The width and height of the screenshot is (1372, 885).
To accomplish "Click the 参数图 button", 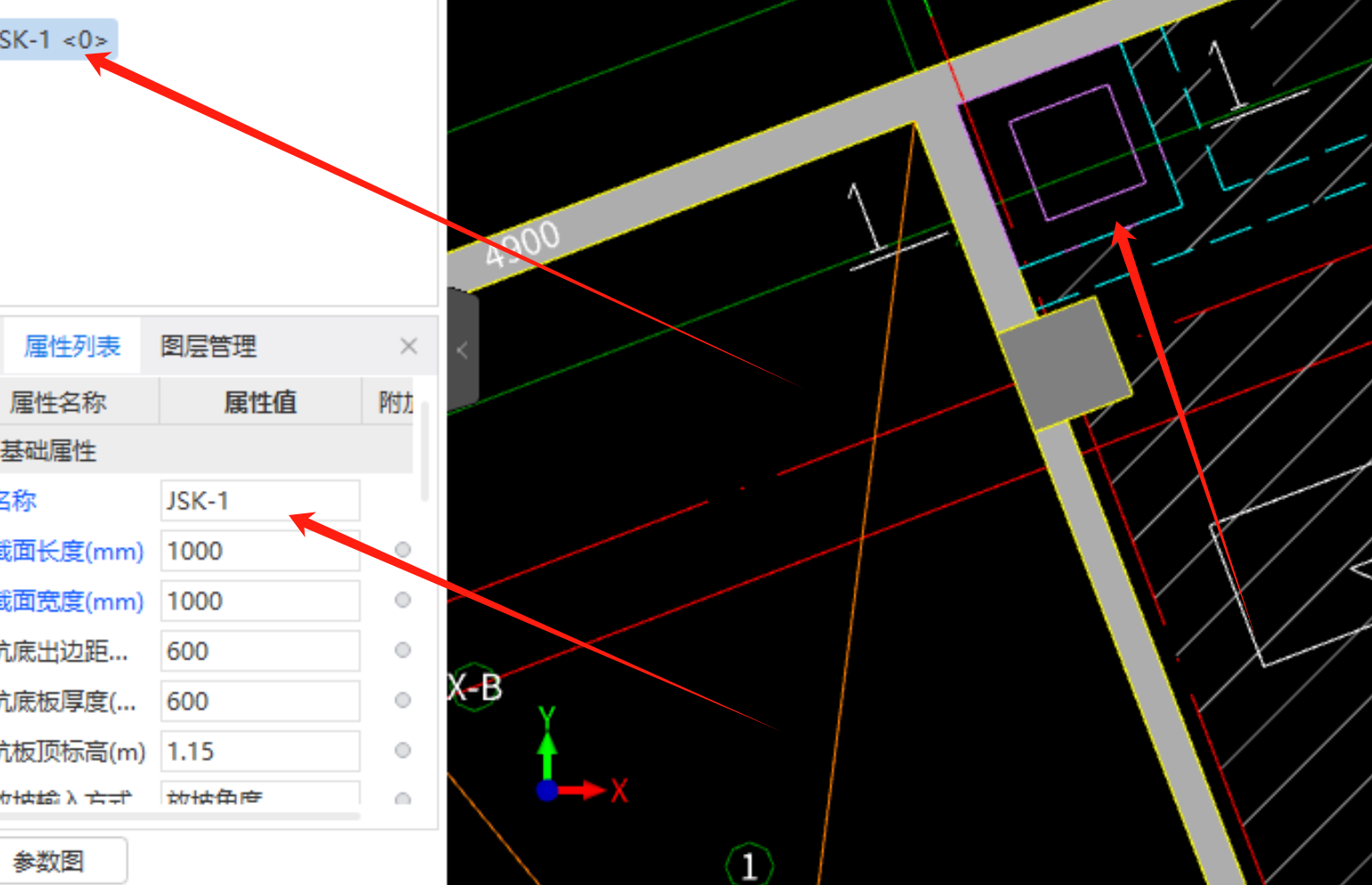I will (x=62, y=861).
